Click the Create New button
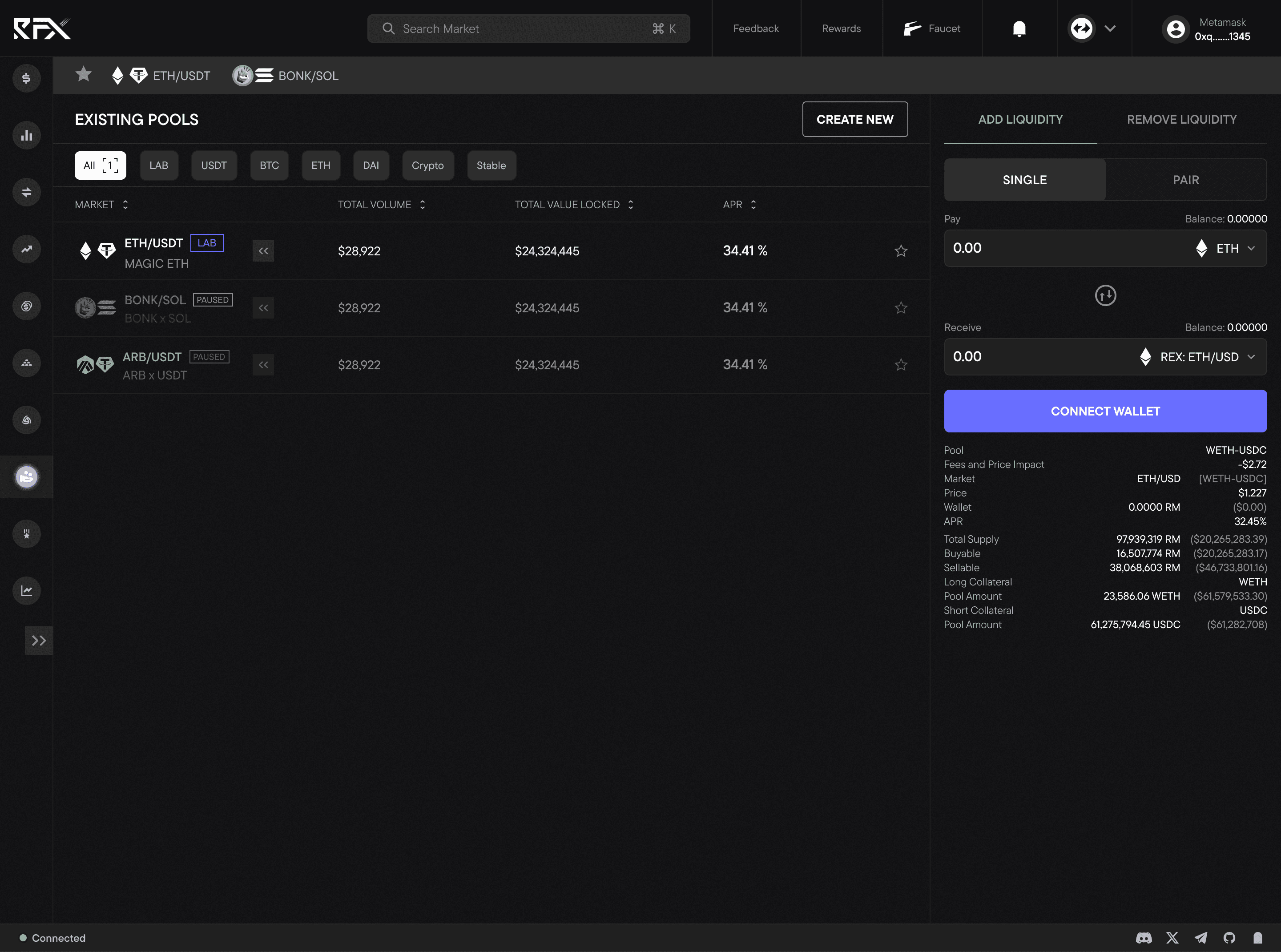 (854, 119)
